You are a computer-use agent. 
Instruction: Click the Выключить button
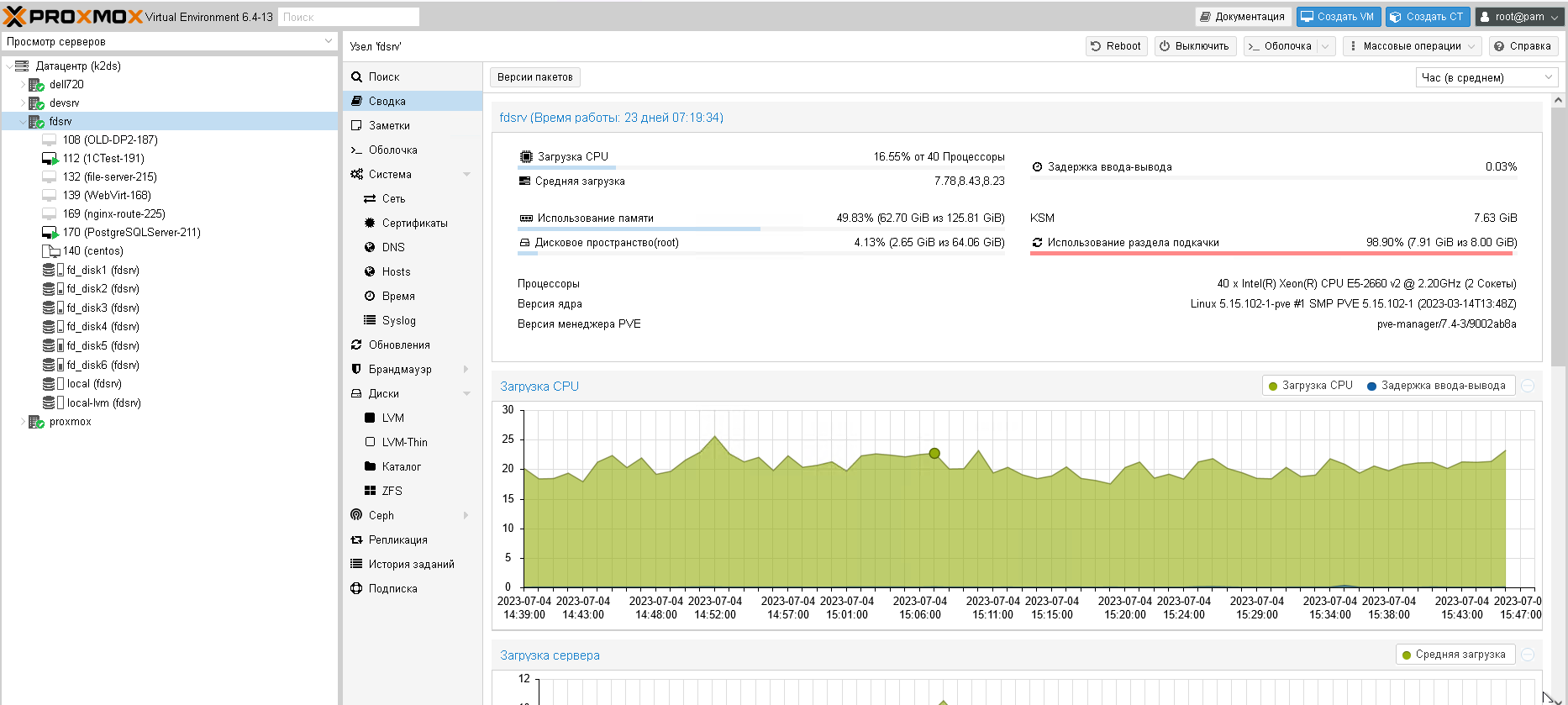[1194, 46]
